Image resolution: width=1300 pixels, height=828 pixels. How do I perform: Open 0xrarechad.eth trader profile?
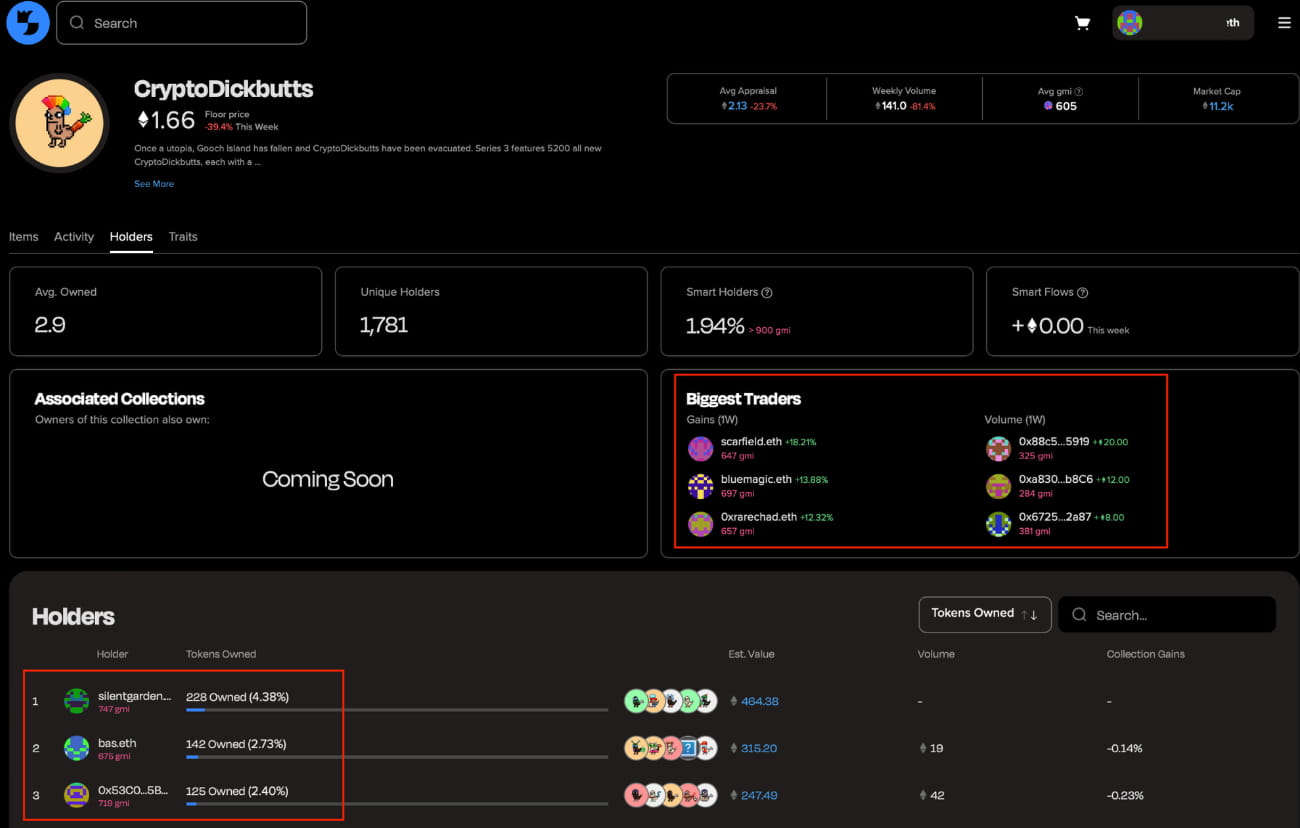coord(758,517)
